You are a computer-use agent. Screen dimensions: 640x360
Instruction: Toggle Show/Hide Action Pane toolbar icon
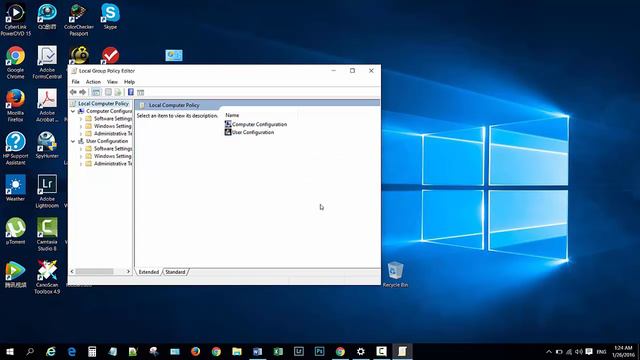pyautogui.click(x=140, y=92)
